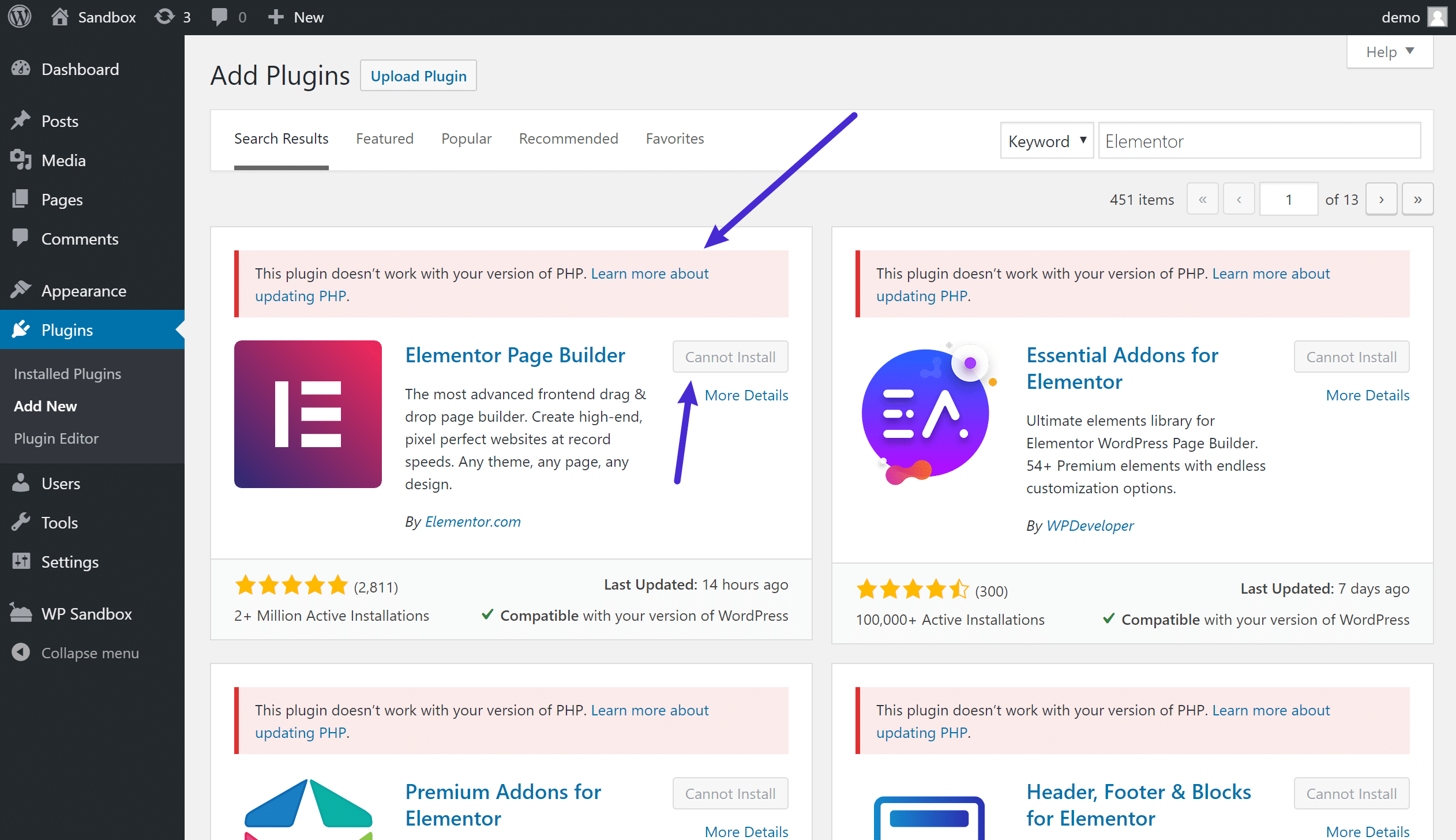The height and width of the screenshot is (840, 1456).
Task: Select the Keyword dropdown filter
Action: pos(1044,140)
